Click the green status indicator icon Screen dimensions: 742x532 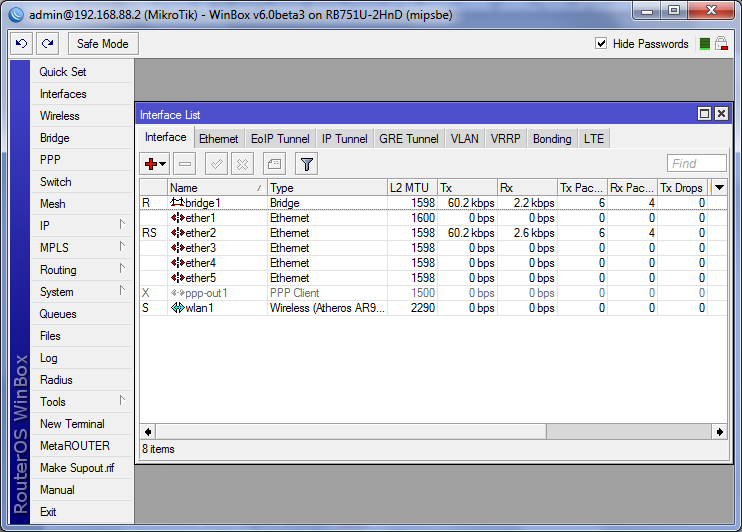[x=705, y=44]
